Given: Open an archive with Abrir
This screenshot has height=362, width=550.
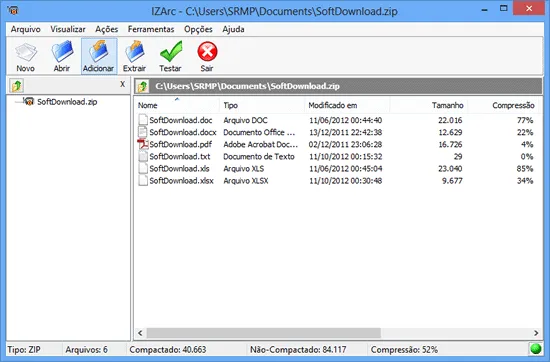Looking at the screenshot, I should (x=62, y=56).
